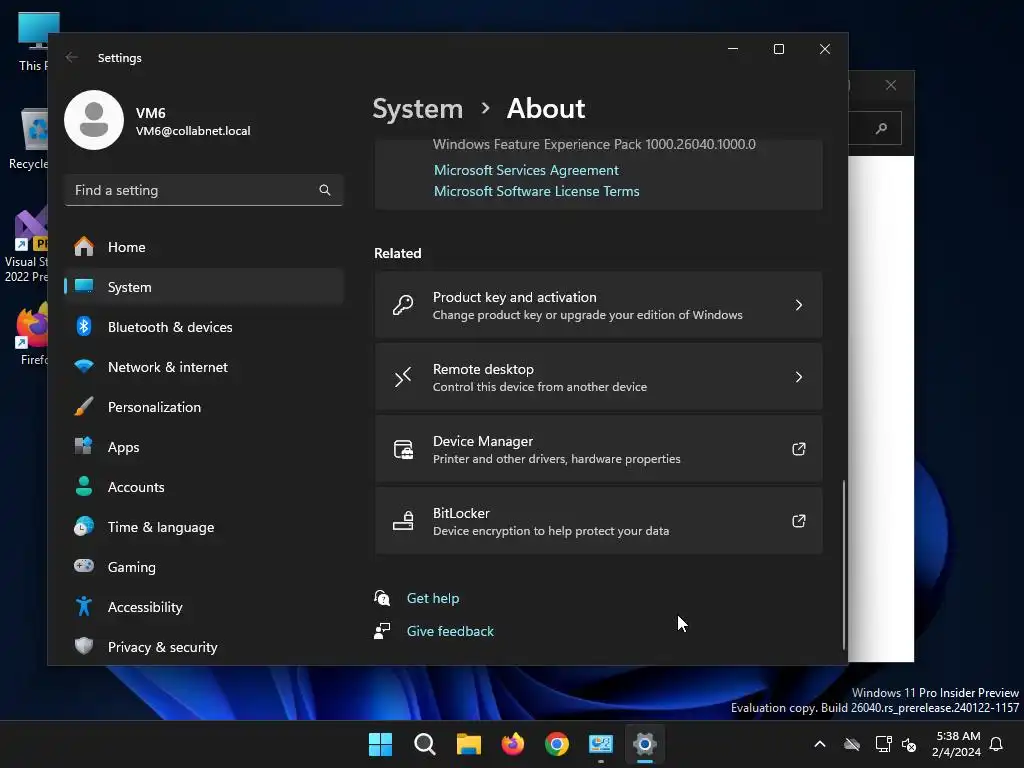1024x768 pixels.
Task: Click the Bluetooth icon in the sidebar
Action: 84,326
